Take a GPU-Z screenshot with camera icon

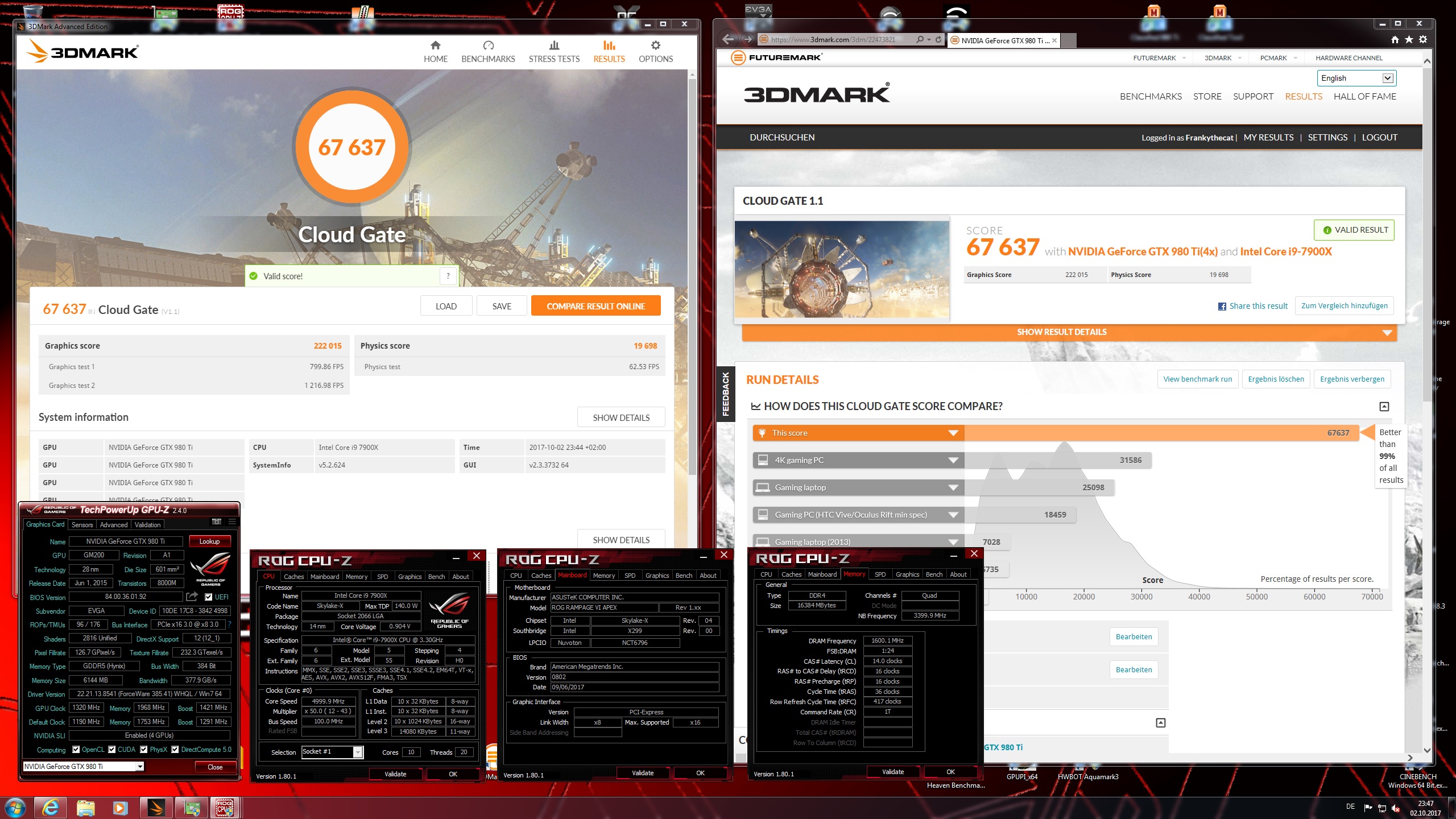point(216,522)
